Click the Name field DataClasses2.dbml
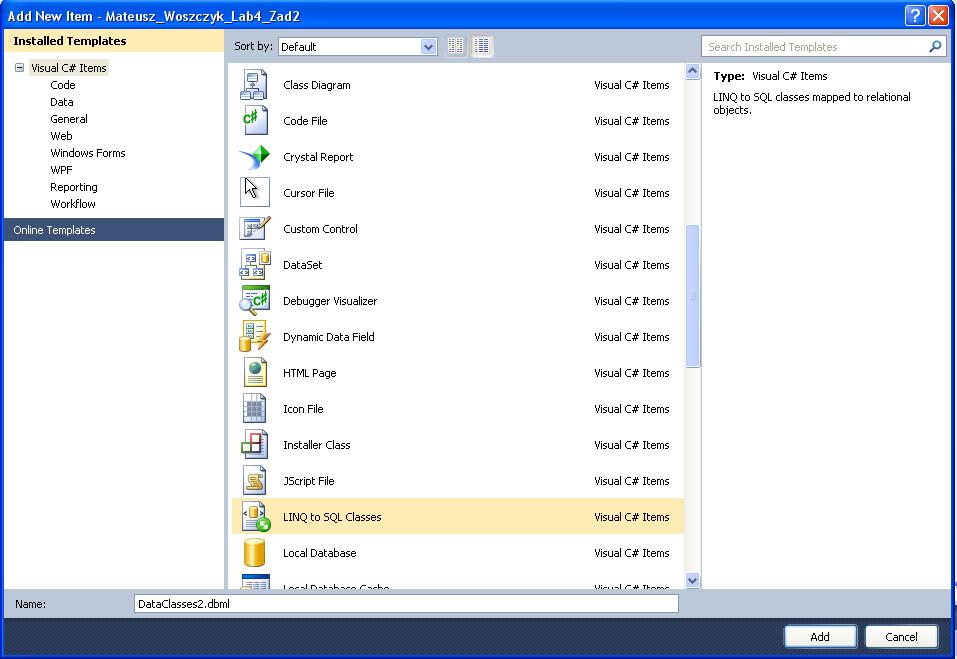 point(406,604)
